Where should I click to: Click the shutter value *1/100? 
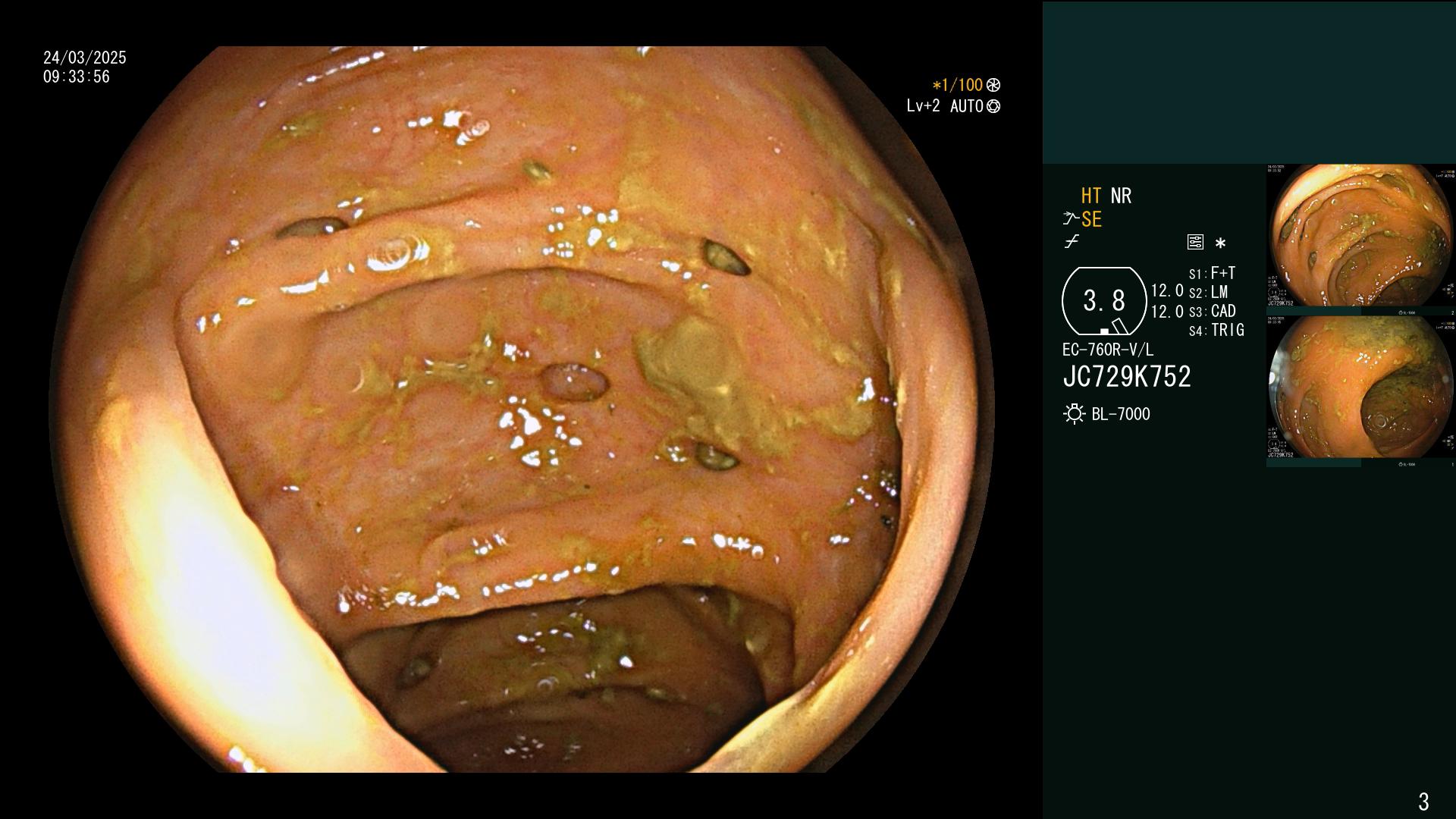tap(957, 85)
